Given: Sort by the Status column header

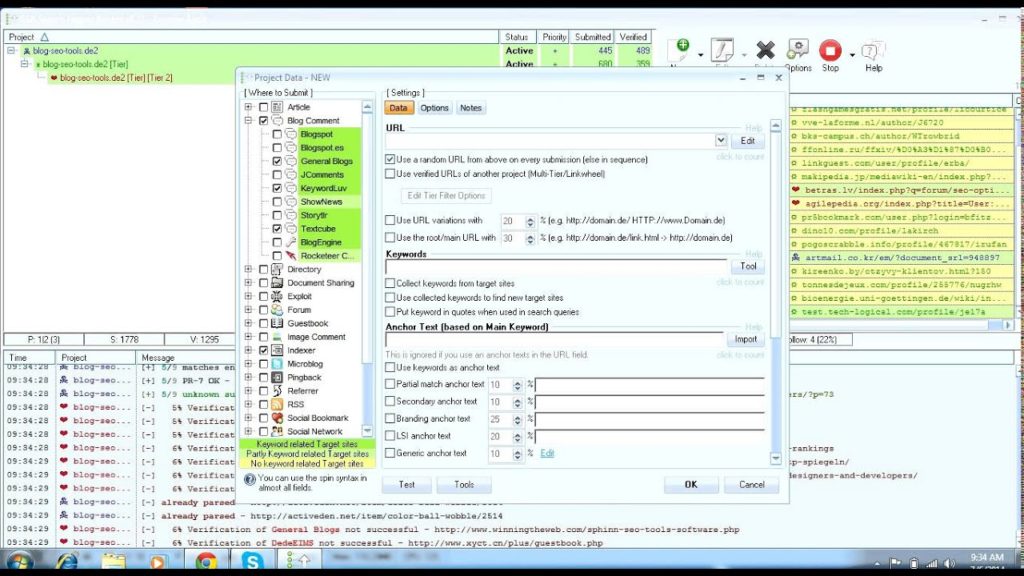Looking at the screenshot, I should (517, 37).
